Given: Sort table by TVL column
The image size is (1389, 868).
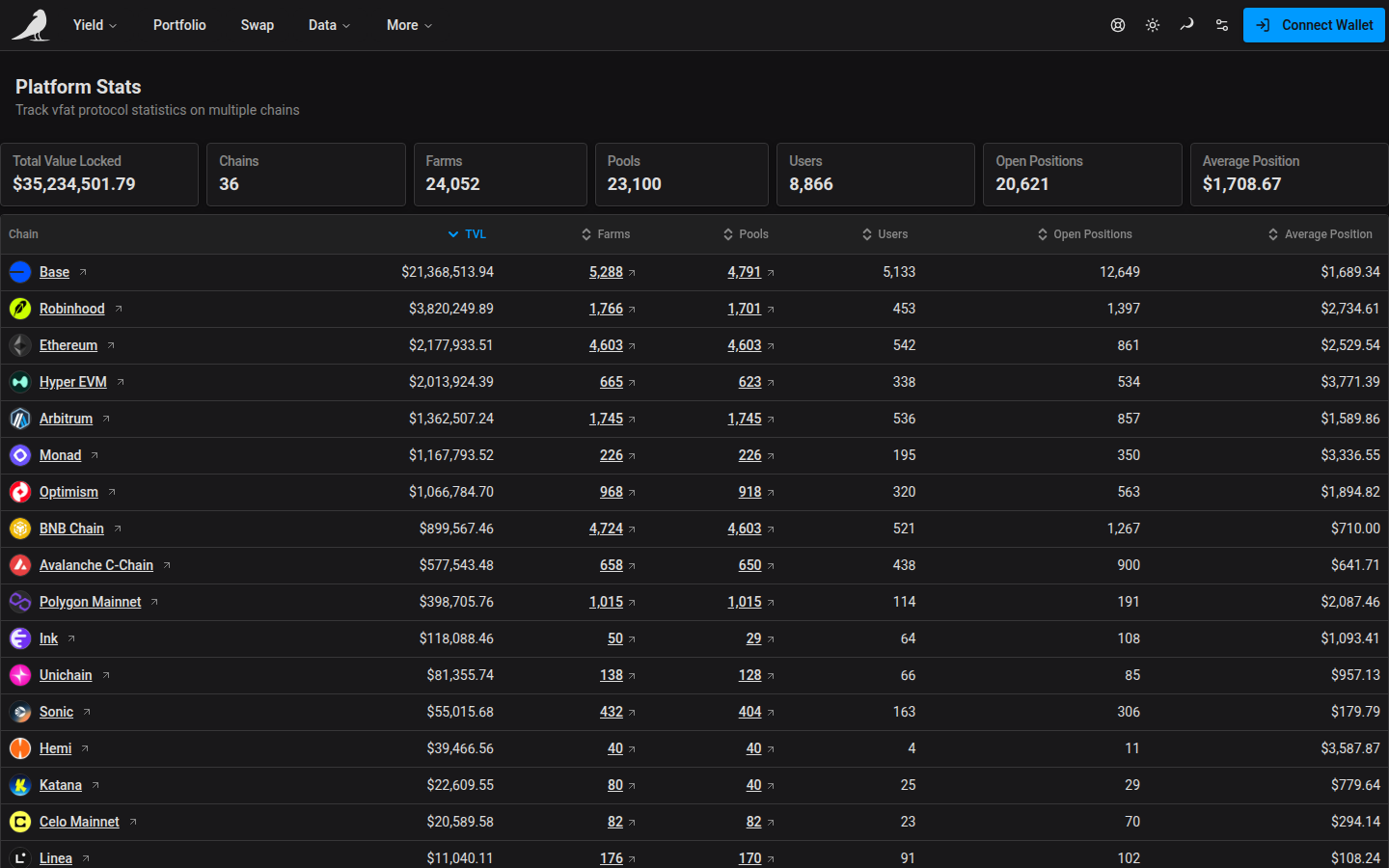Looking at the screenshot, I should tap(468, 234).
